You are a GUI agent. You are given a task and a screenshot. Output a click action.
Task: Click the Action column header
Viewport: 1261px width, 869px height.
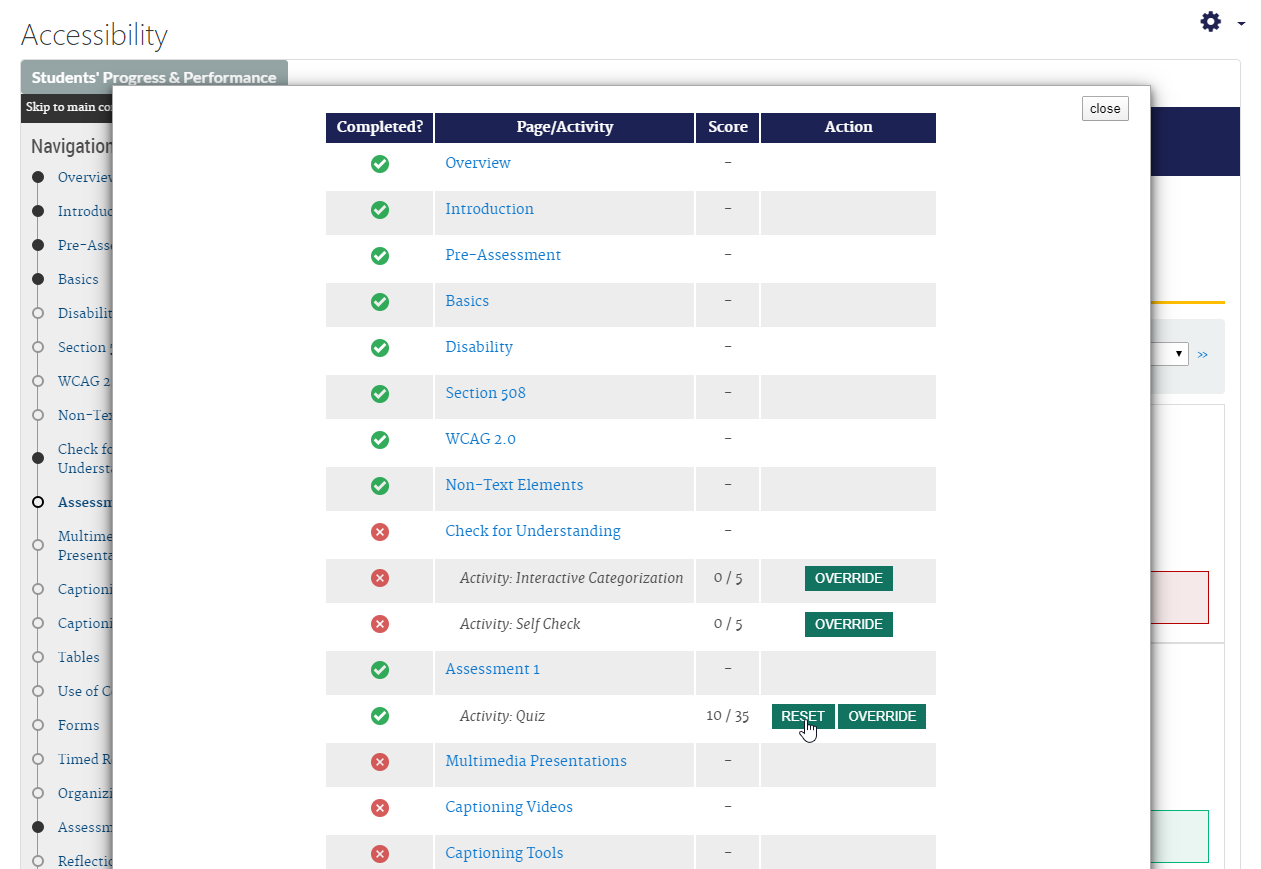(x=848, y=128)
